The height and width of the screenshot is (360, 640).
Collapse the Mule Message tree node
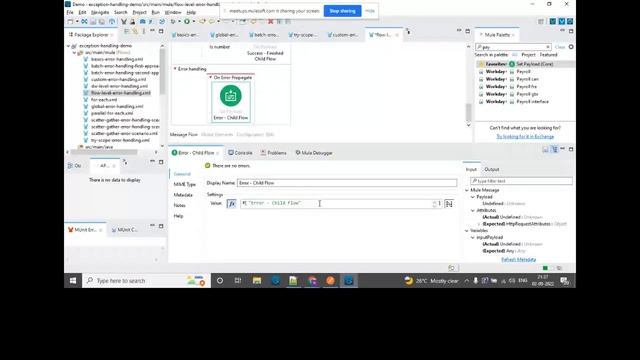pyautogui.click(x=467, y=190)
